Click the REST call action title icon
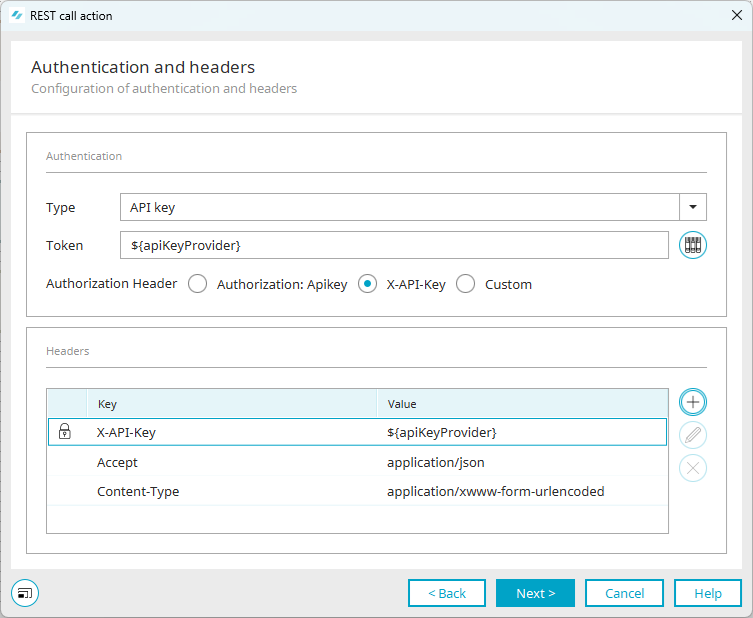This screenshot has height=618, width=753. tap(17, 16)
